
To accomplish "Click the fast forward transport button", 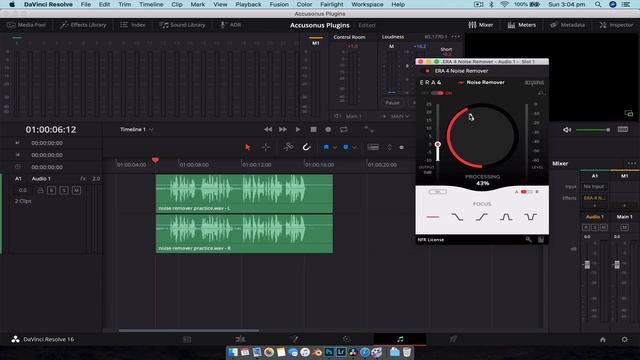I will pos(282,129).
